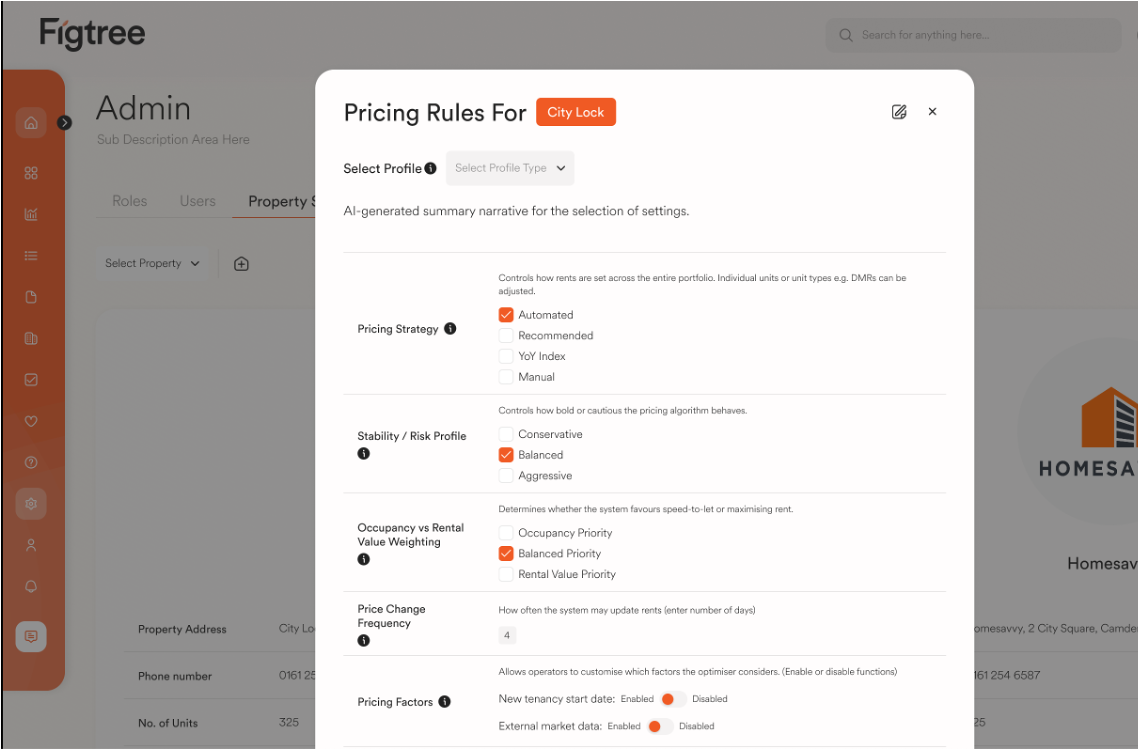Open the heart favorites icon in sidebar
Image resolution: width=1138 pixels, height=750 pixels.
tap(31, 421)
